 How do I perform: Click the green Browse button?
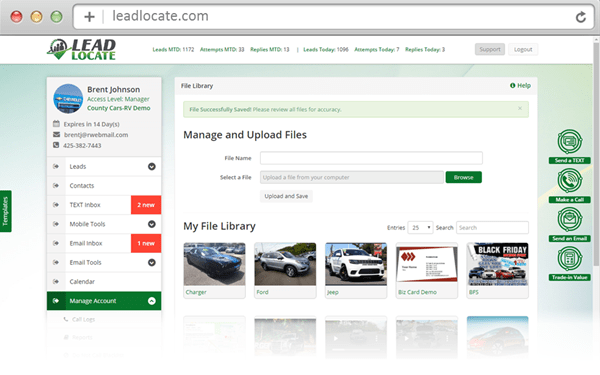click(463, 177)
